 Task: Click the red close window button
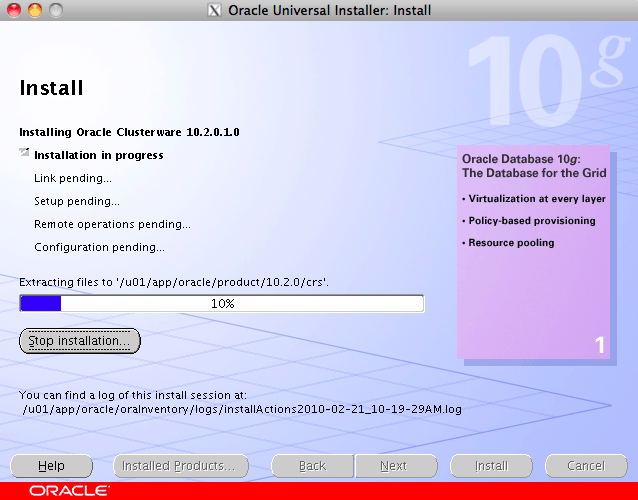(x=13, y=10)
